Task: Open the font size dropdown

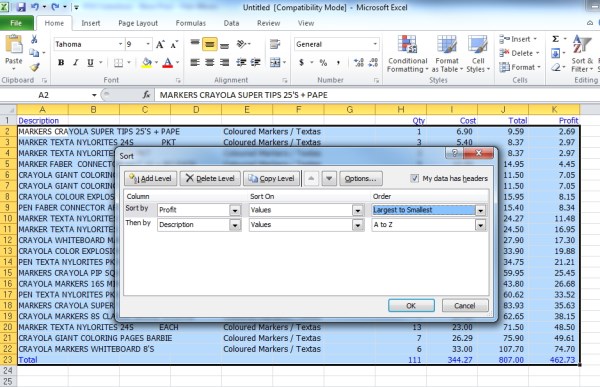Action: pos(148,44)
